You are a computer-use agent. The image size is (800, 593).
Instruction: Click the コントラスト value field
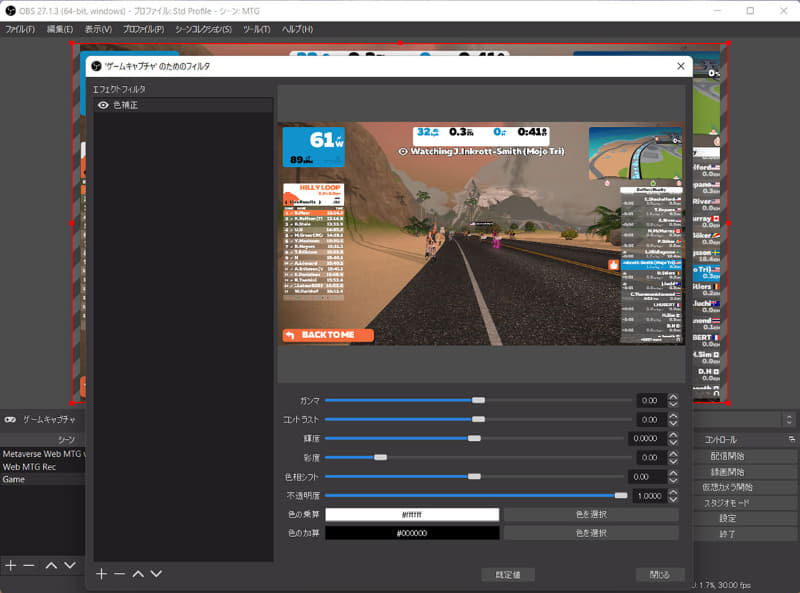[652, 419]
